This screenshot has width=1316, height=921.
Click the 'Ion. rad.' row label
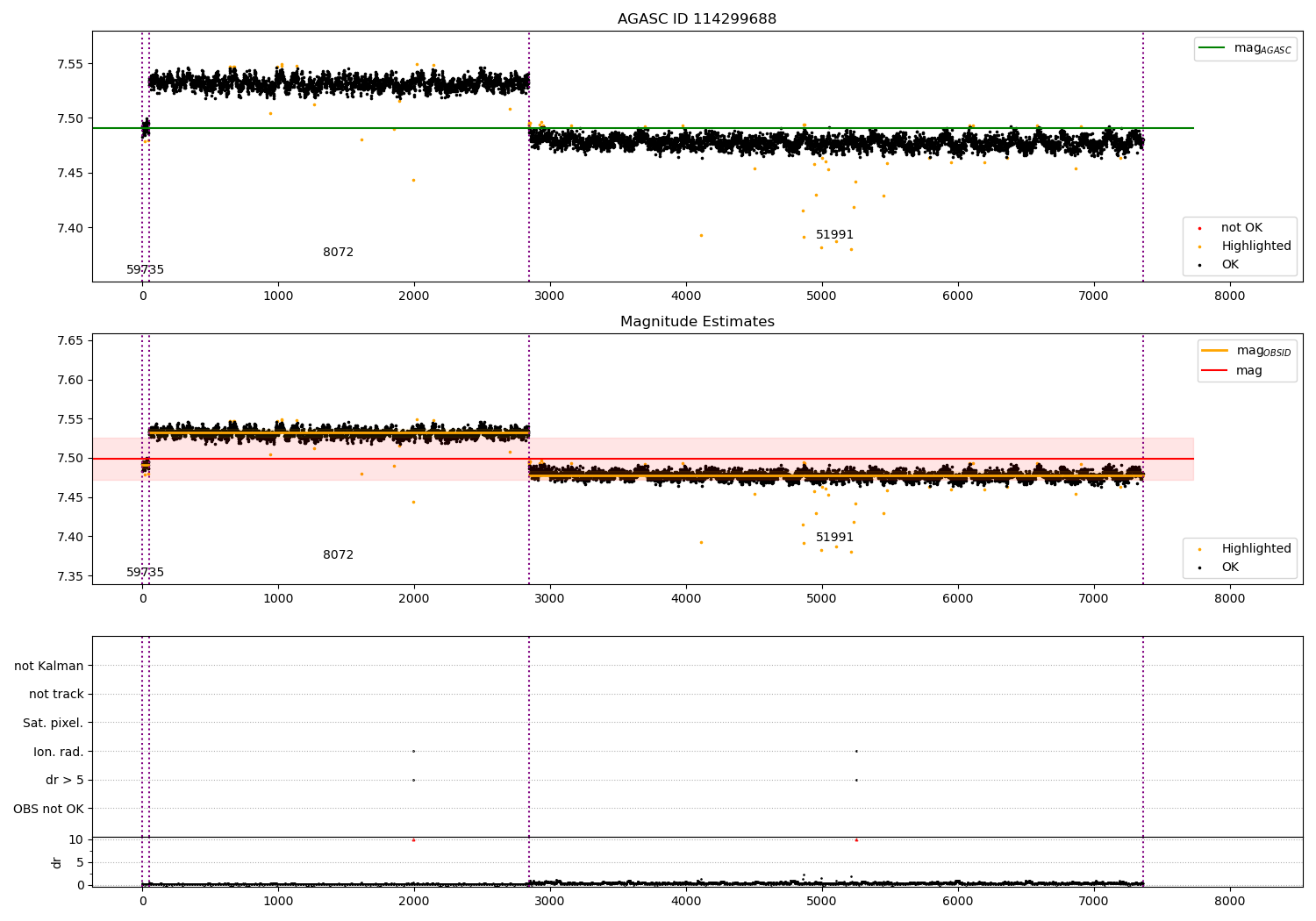pos(59,752)
